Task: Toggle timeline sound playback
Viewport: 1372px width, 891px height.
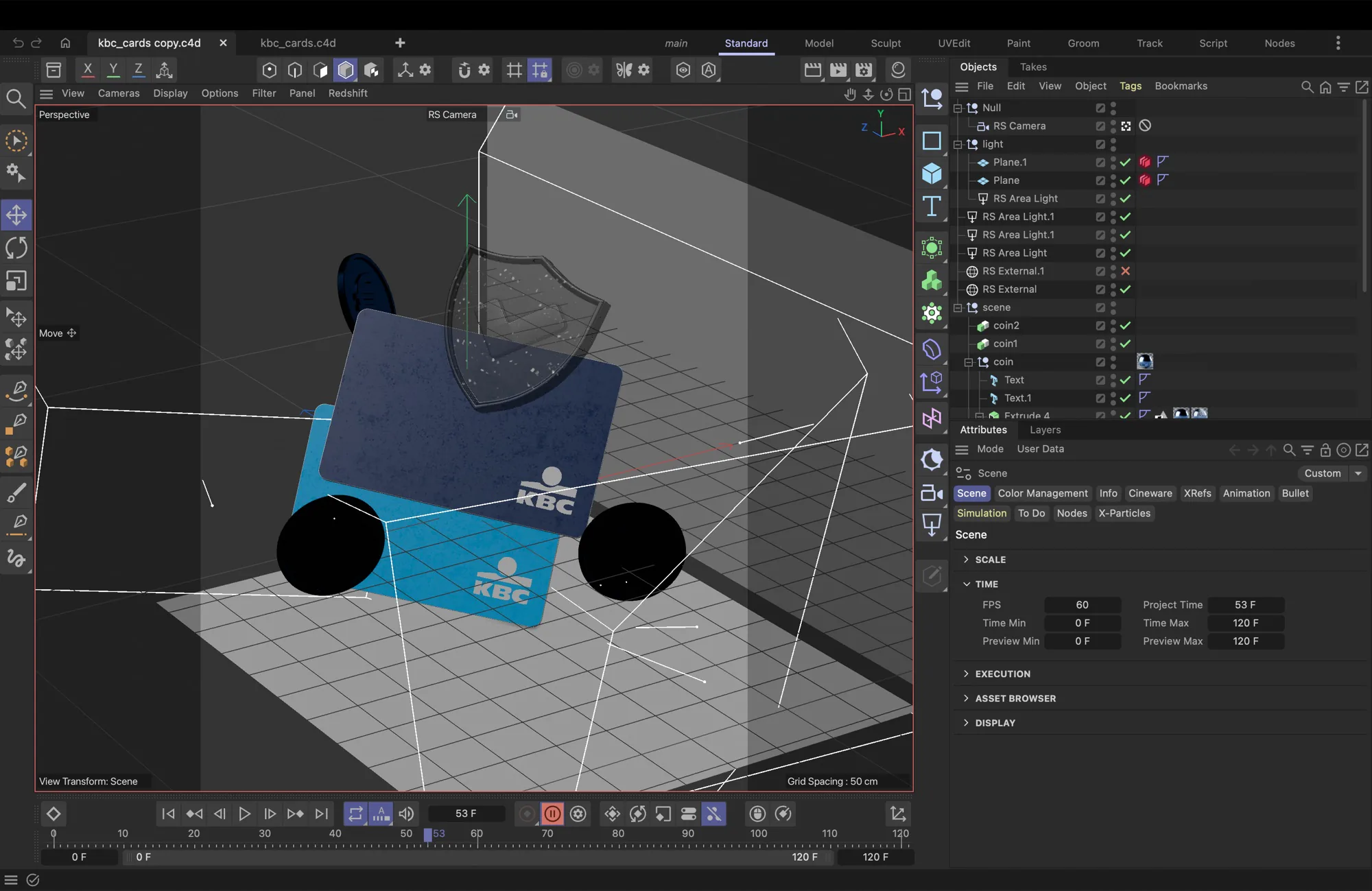Action: (407, 813)
